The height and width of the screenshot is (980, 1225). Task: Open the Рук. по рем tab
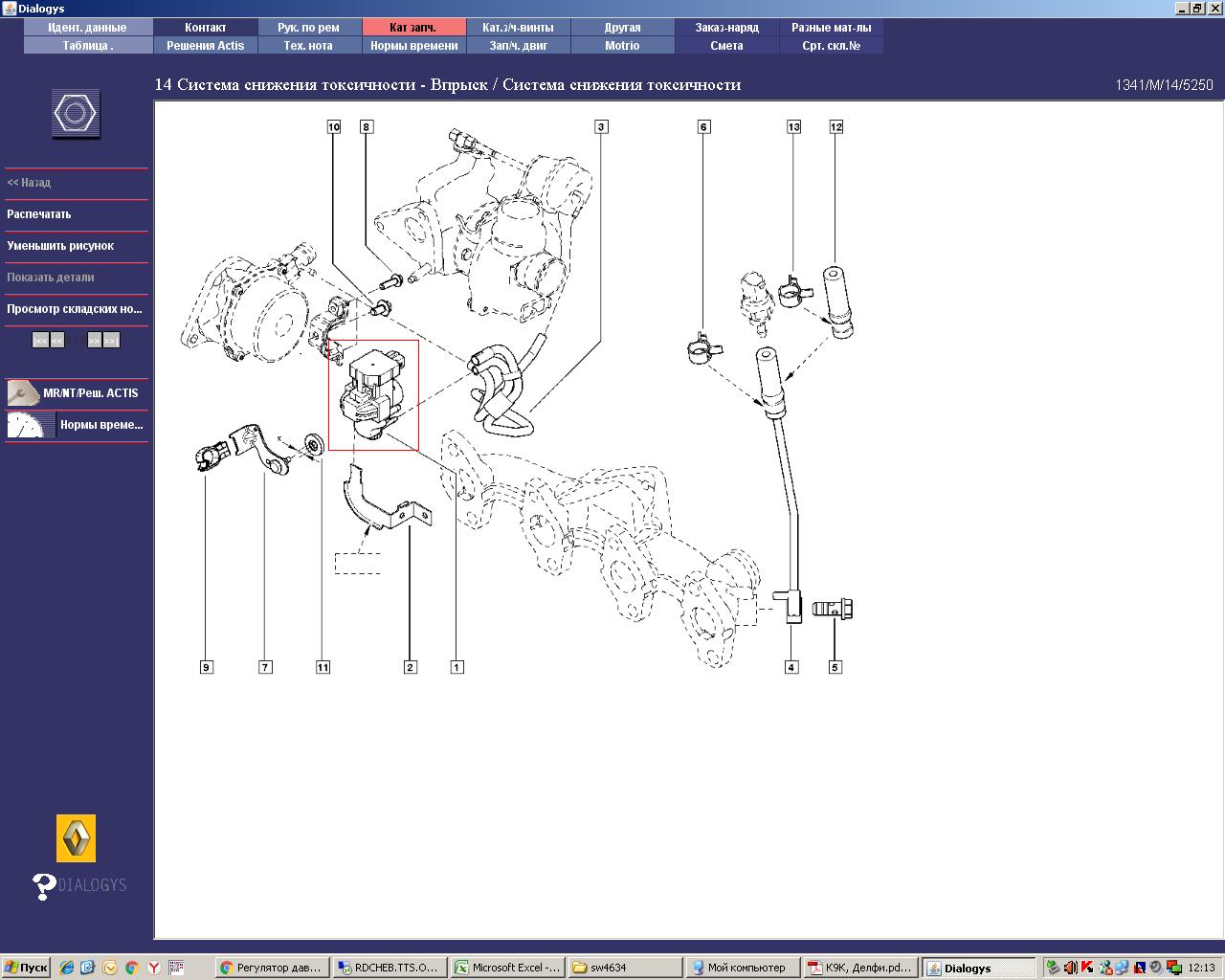tap(308, 28)
